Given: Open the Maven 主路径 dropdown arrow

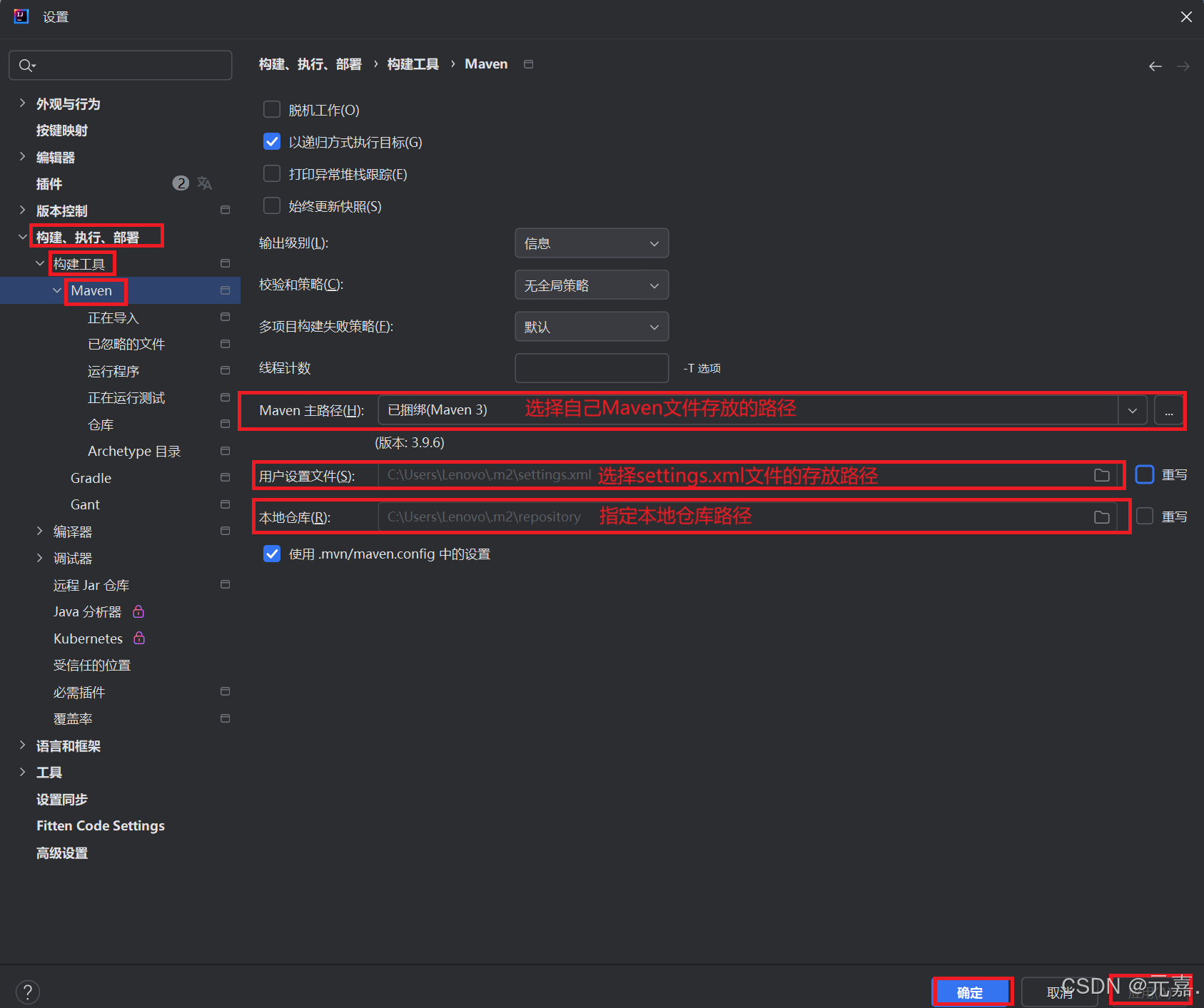Looking at the screenshot, I should click(x=1133, y=410).
